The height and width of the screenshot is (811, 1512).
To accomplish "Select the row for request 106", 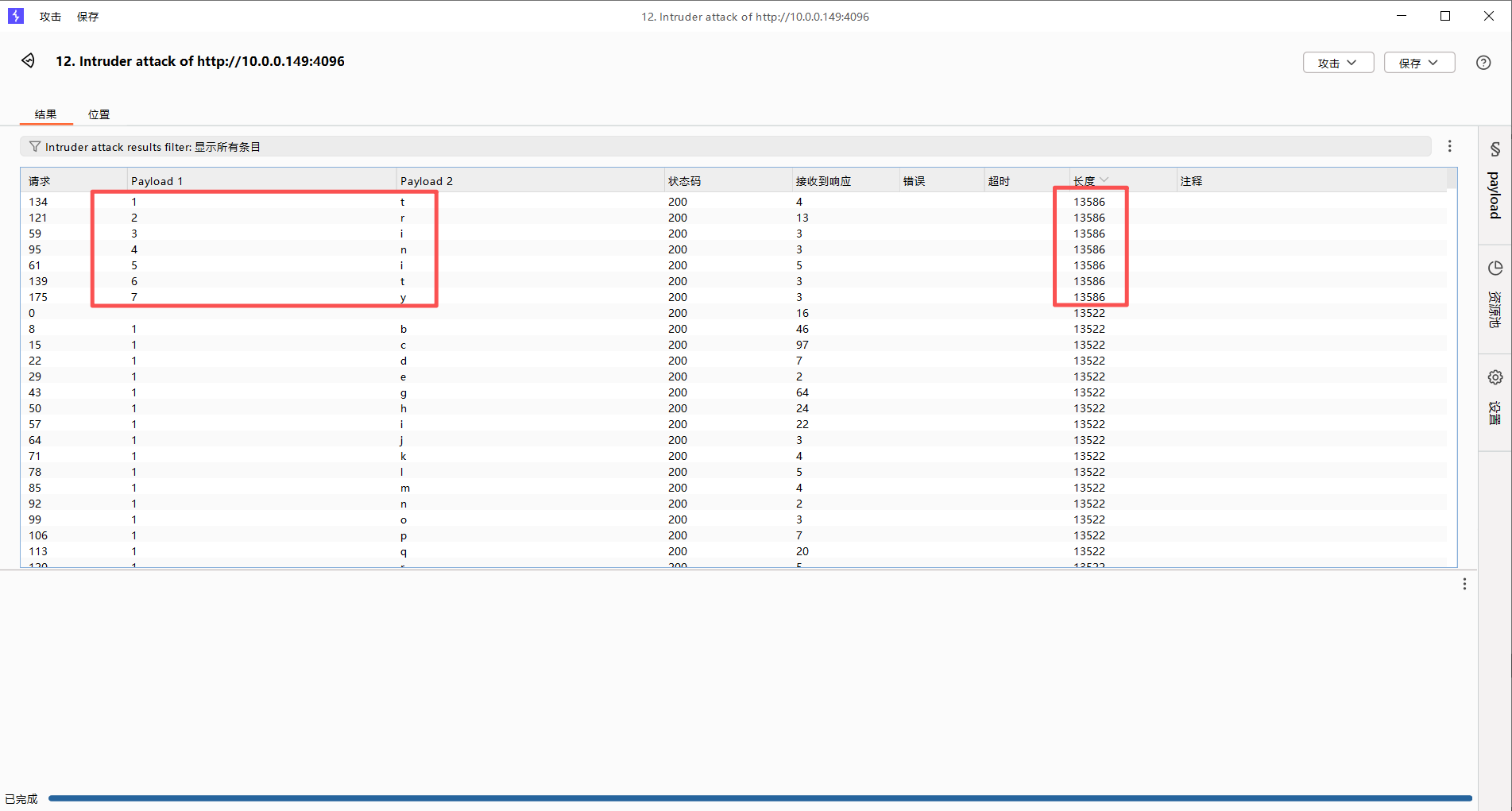I will pos(733,535).
